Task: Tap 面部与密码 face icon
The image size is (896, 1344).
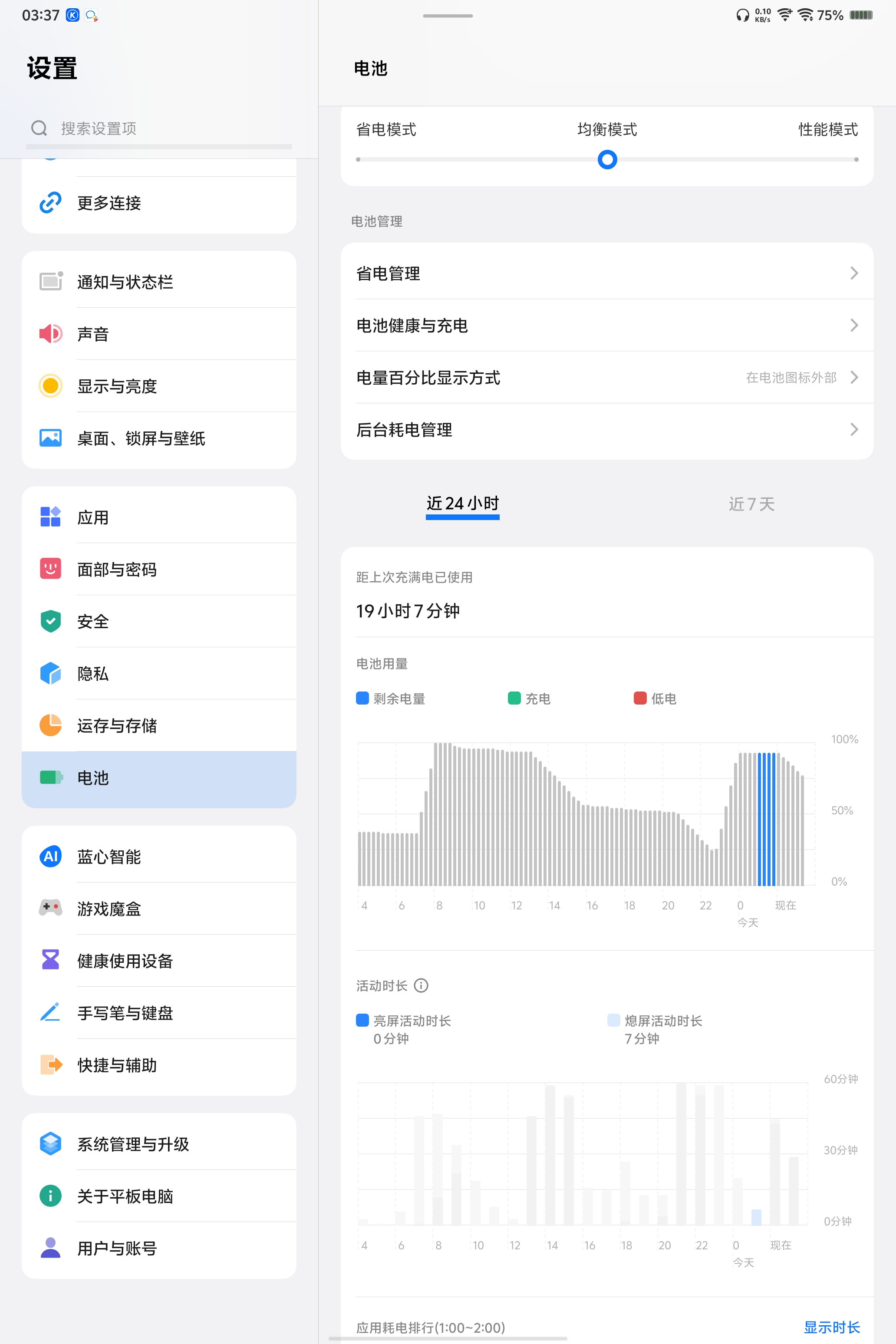Action: pyautogui.click(x=50, y=569)
